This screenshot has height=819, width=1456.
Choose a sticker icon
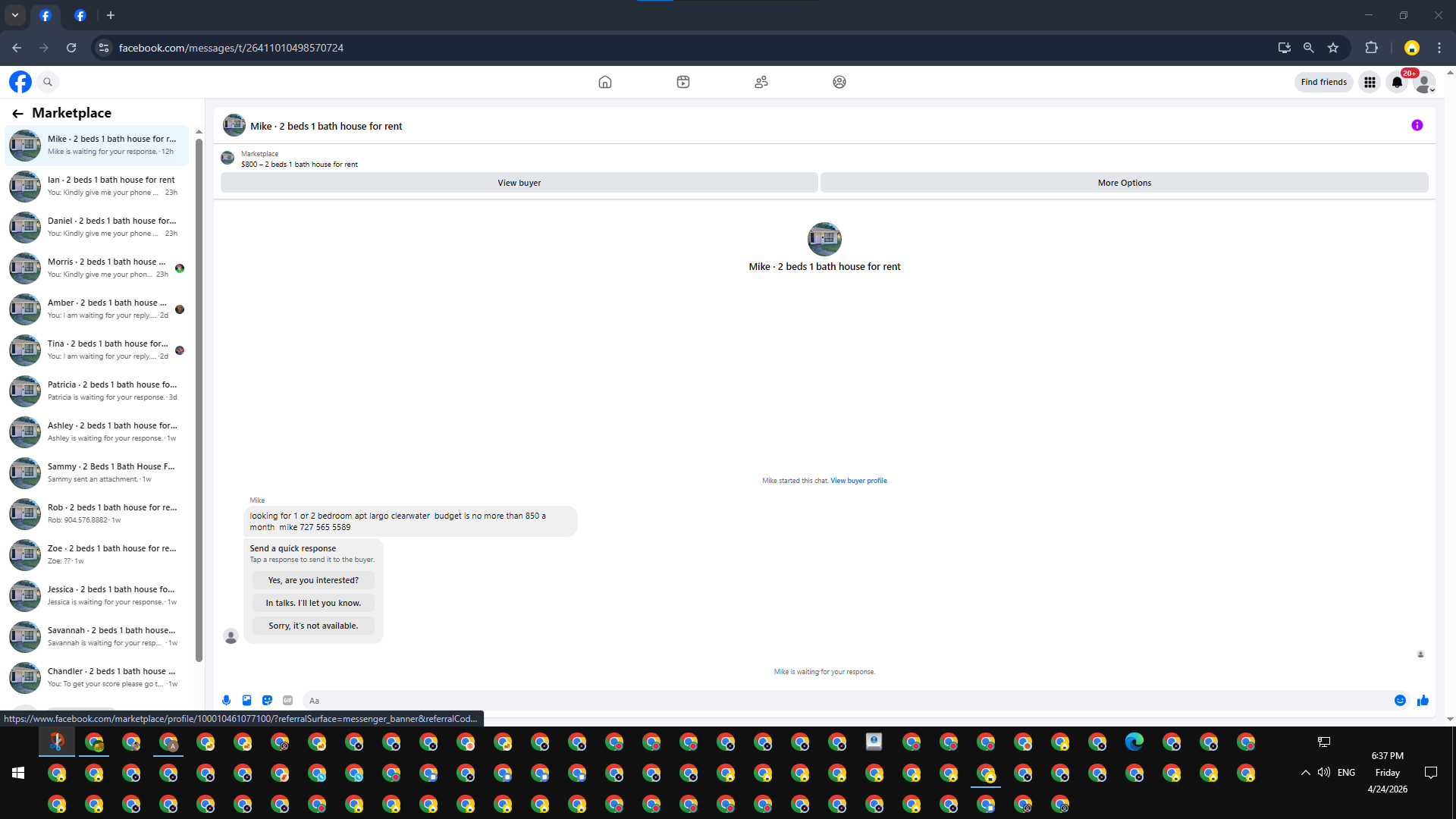point(267,701)
